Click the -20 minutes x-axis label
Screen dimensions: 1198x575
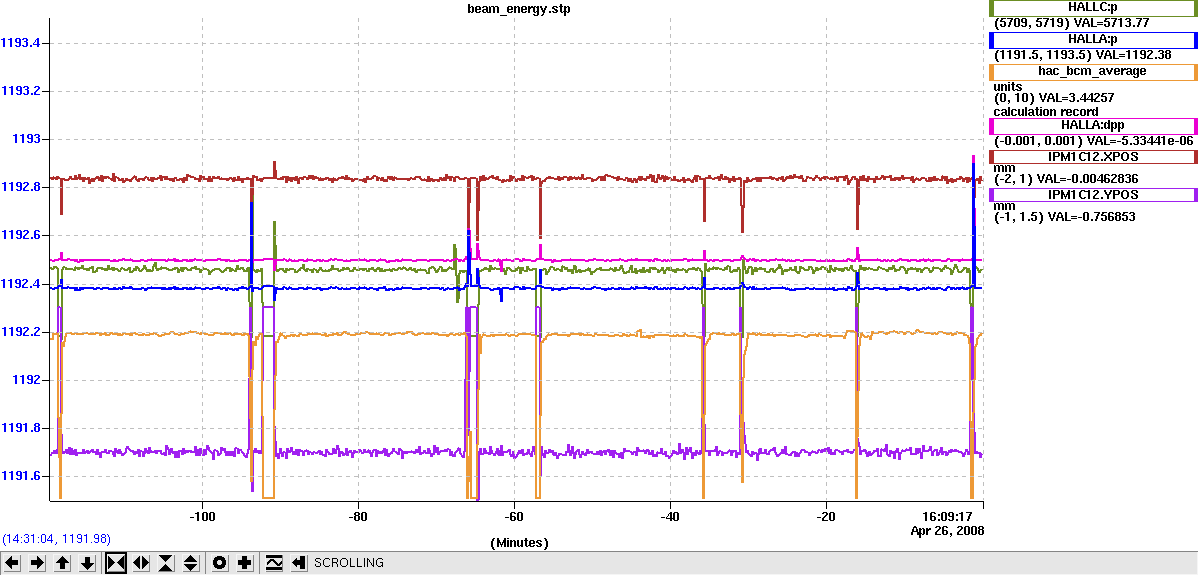[825, 516]
